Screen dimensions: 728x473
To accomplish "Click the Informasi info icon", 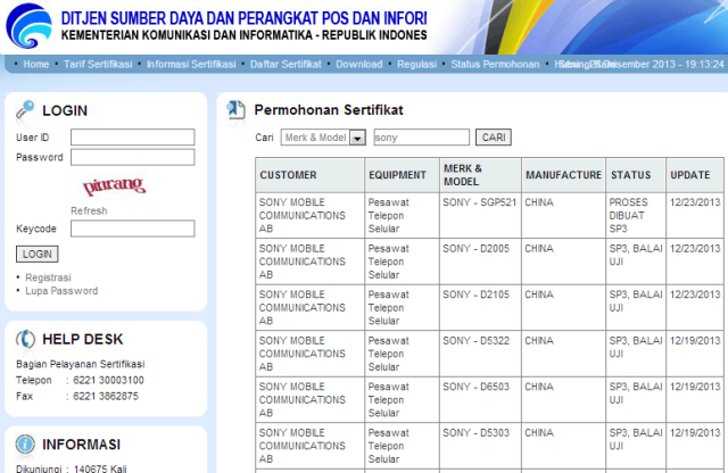I will [25, 444].
